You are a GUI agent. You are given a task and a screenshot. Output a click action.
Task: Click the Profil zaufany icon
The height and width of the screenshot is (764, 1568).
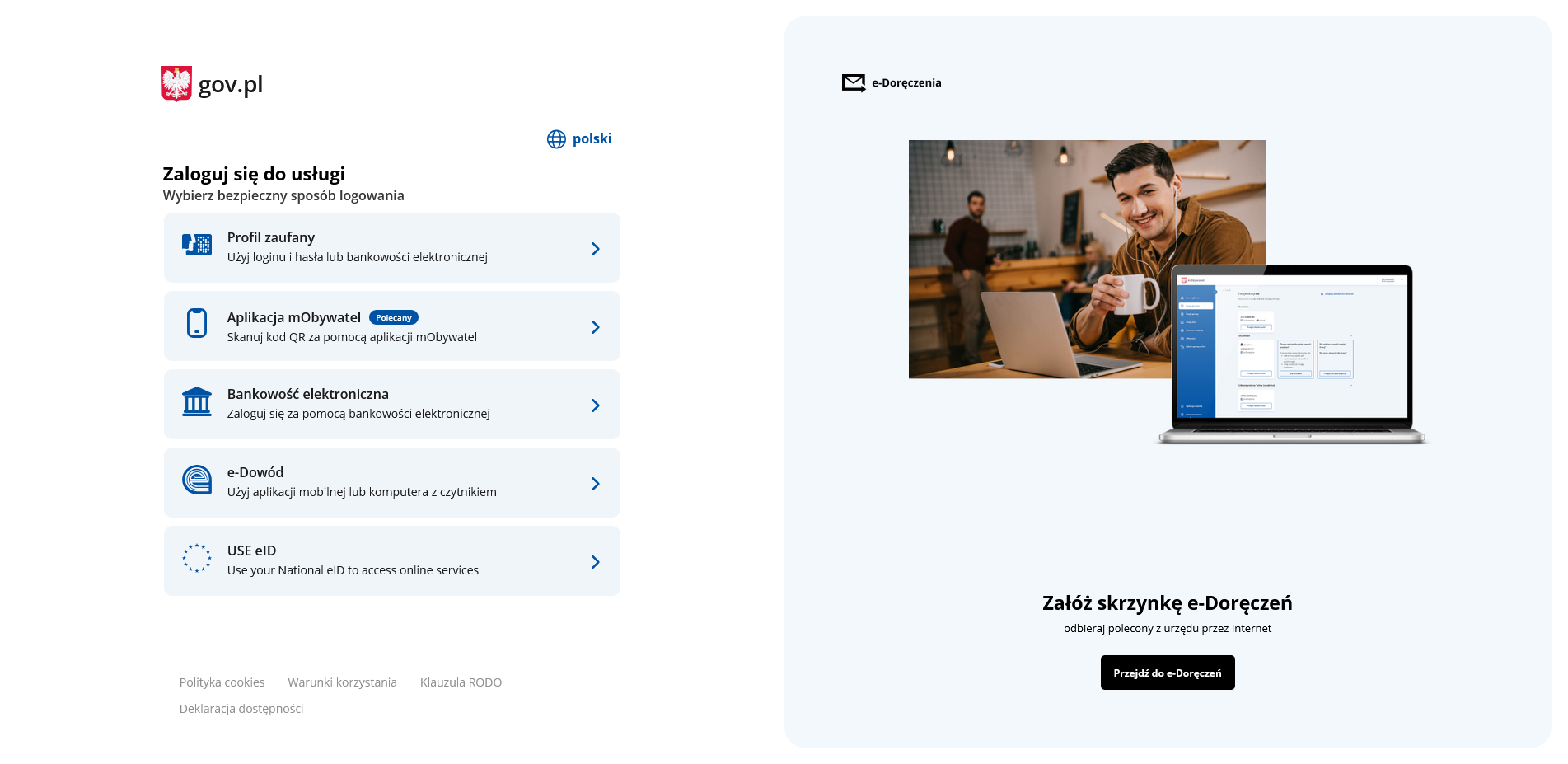pyautogui.click(x=196, y=245)
